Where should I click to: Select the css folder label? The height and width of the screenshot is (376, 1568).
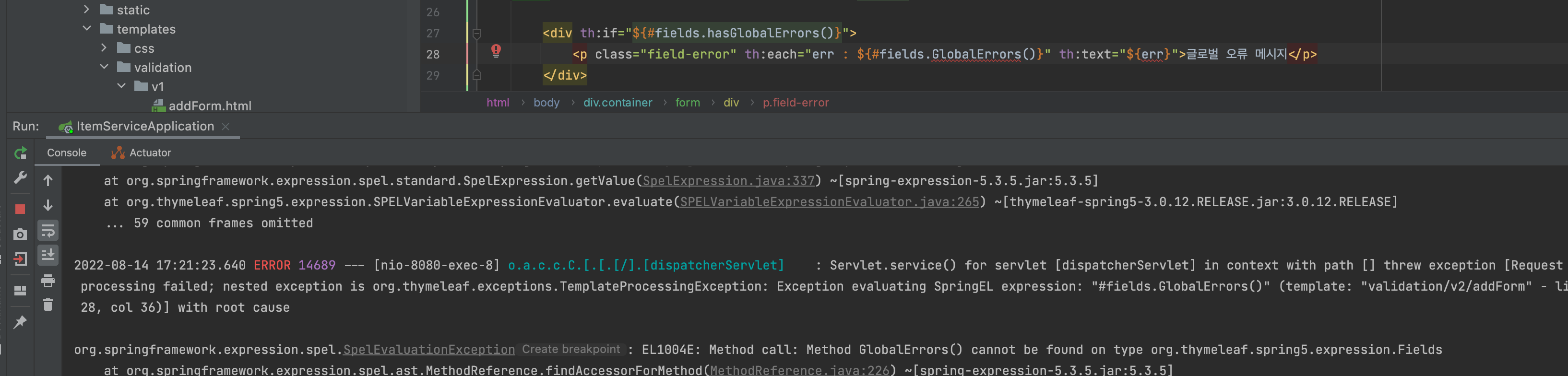click(143, 47)
